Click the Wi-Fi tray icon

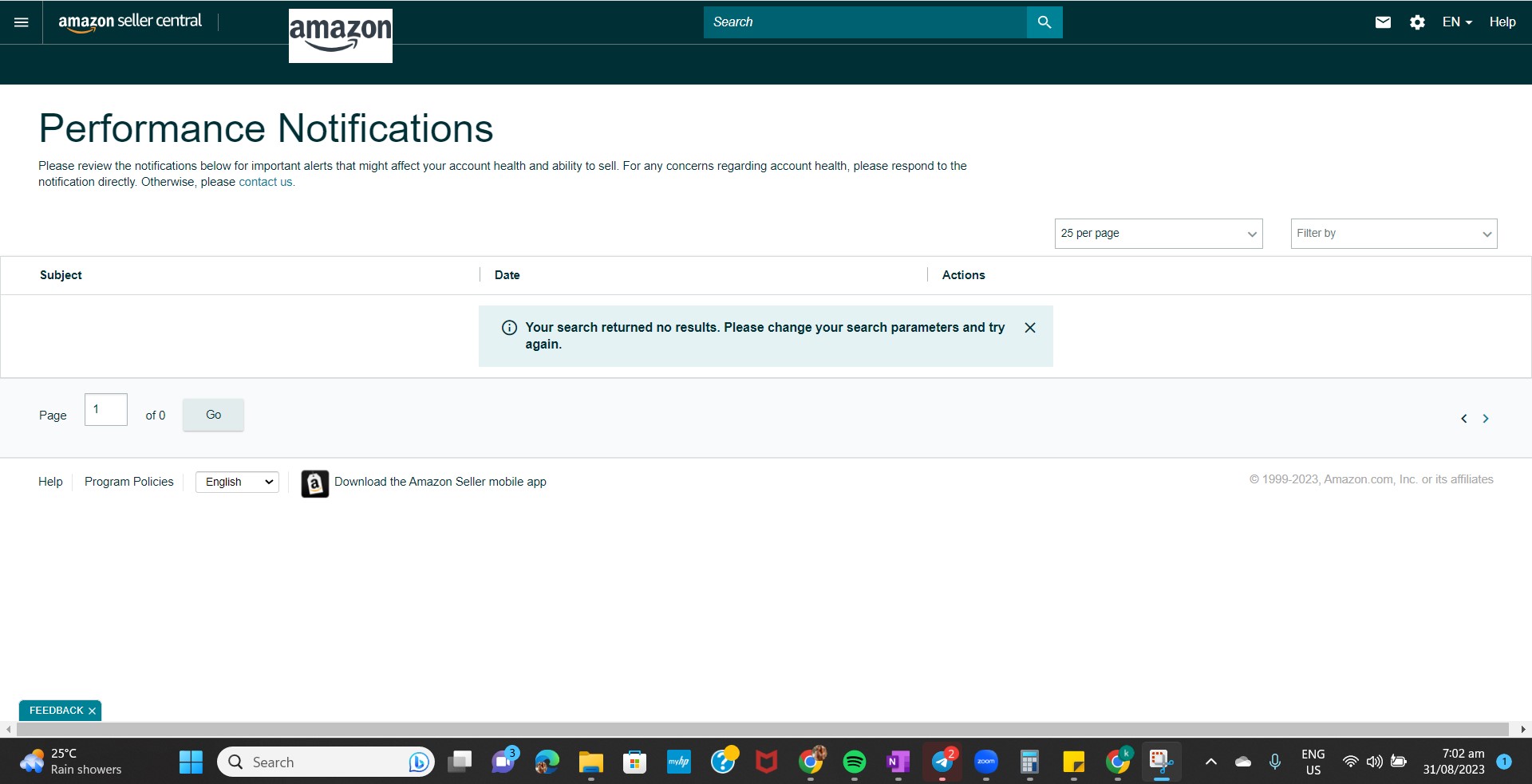point(1350,762)
